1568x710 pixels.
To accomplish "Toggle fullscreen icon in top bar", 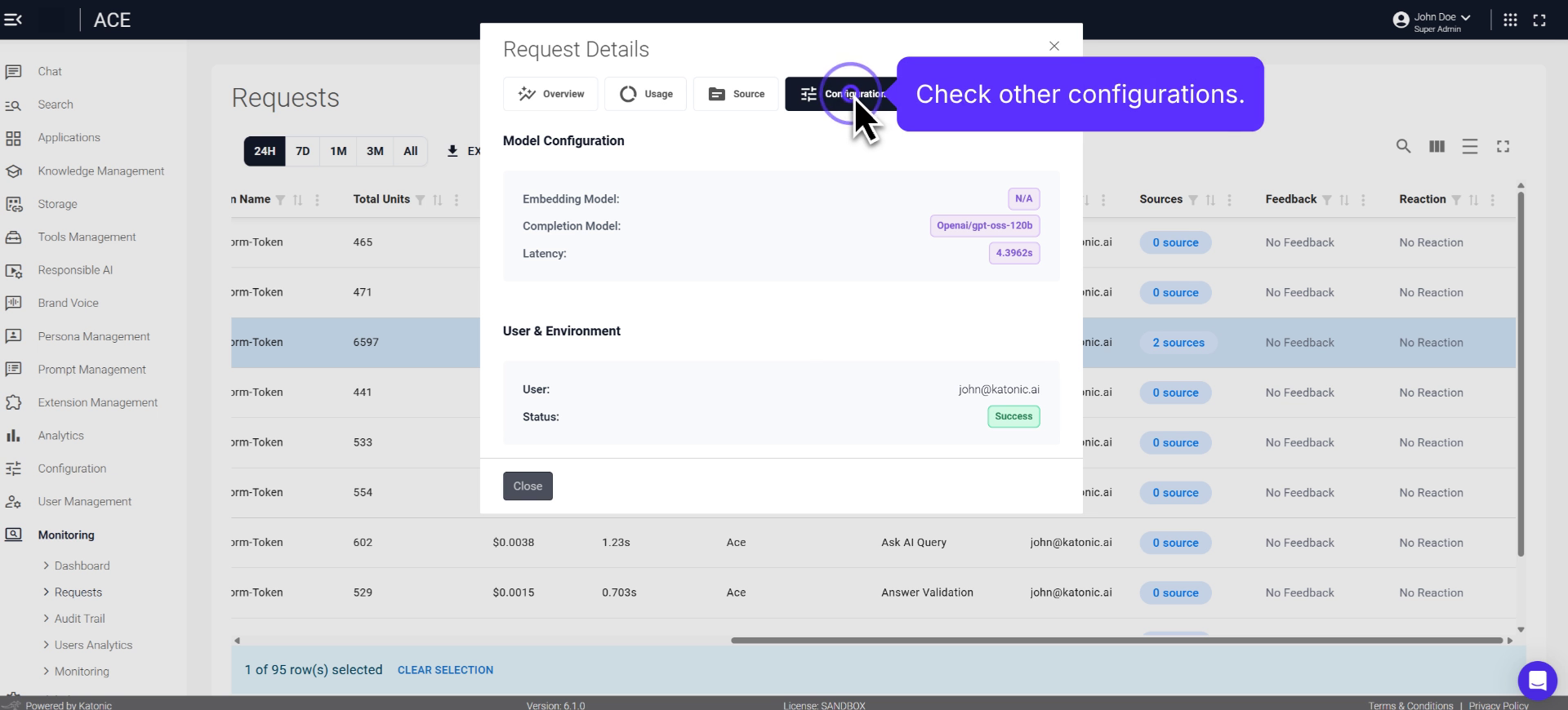I will pos(1539,20).
